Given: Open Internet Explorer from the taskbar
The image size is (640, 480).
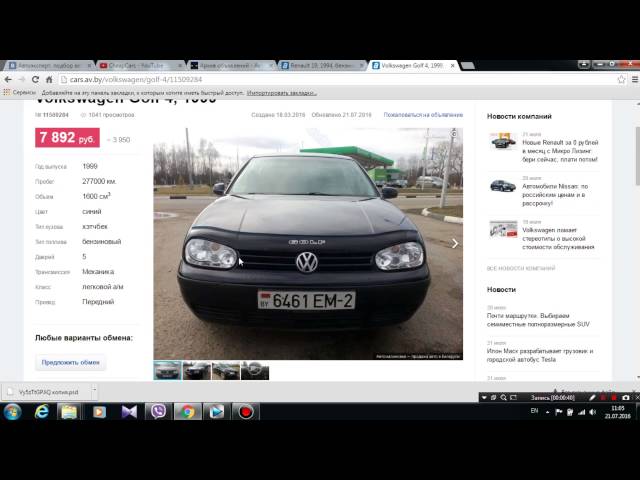Looking at the screenshot, I should [41, 411].
